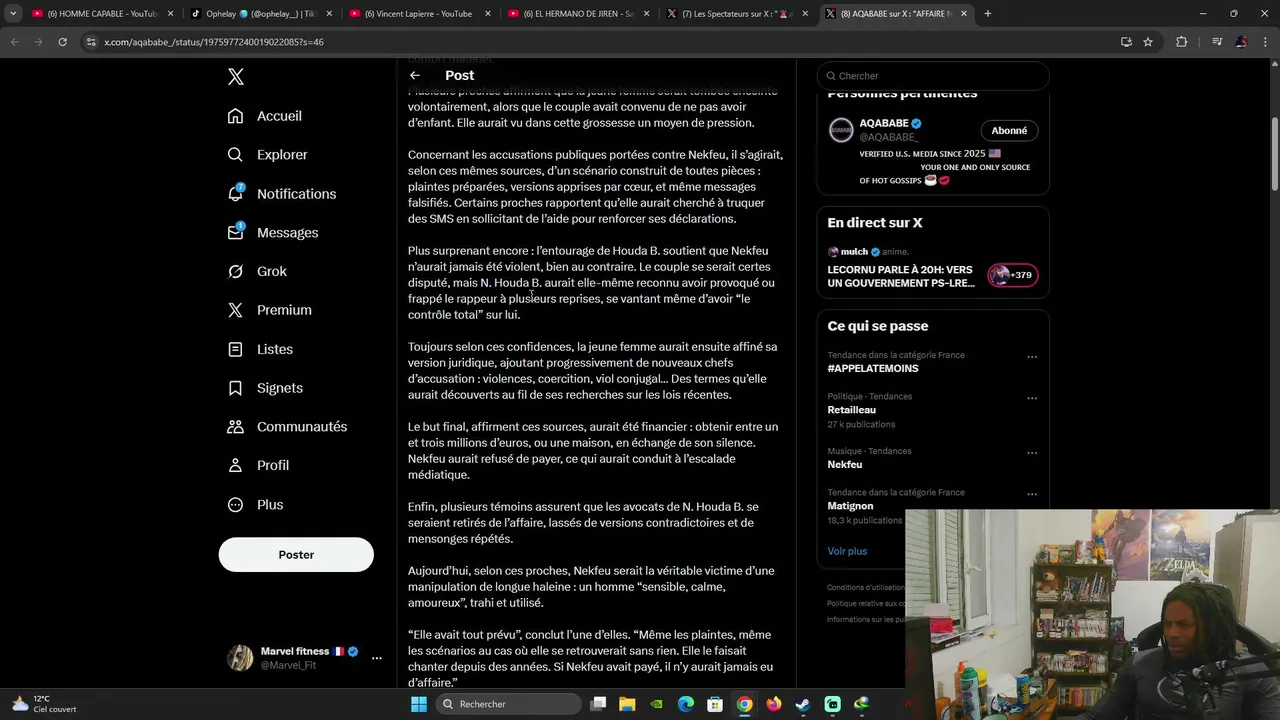Open the Messages envelope icon
Image resolution: width=1280 pixels, height=720 pixels.
coord(235,232)
